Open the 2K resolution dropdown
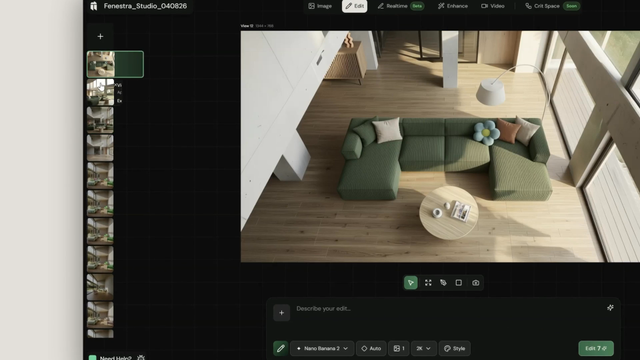 424,348
